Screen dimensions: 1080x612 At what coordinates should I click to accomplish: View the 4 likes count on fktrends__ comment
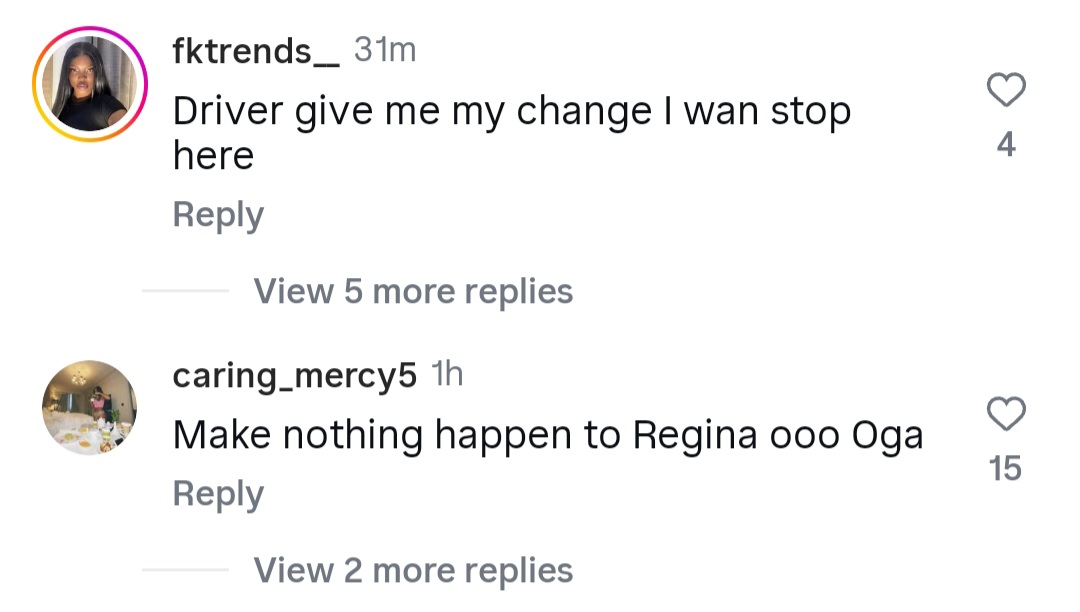coord(1006,146)
